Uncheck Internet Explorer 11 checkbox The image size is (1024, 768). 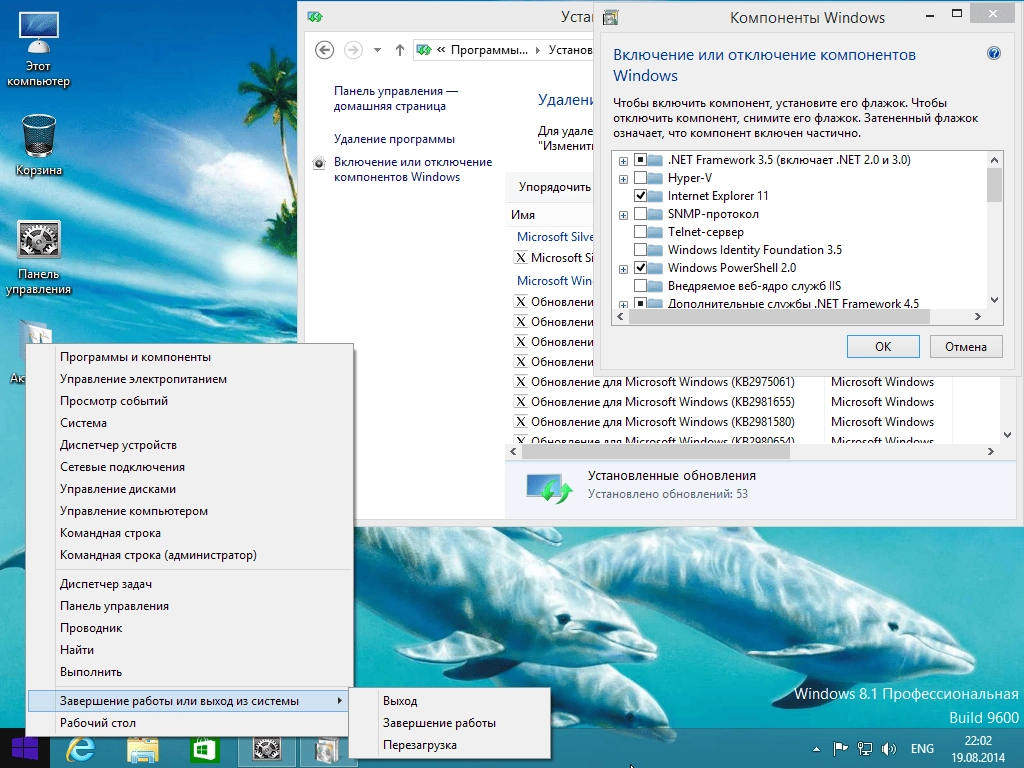pos(640,196)
